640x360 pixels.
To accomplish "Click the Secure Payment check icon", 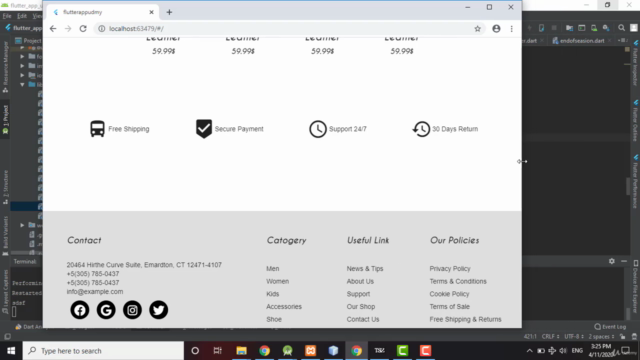I will [x=204, y=129].
